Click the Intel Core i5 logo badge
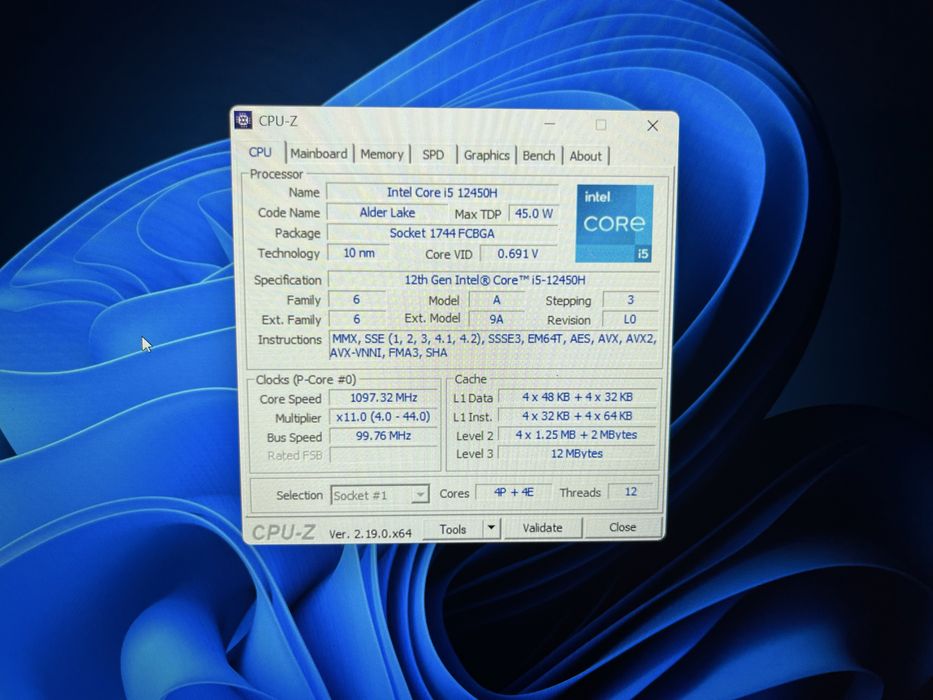The height and width of the screenshot is (700, 933). coord(614,223)
